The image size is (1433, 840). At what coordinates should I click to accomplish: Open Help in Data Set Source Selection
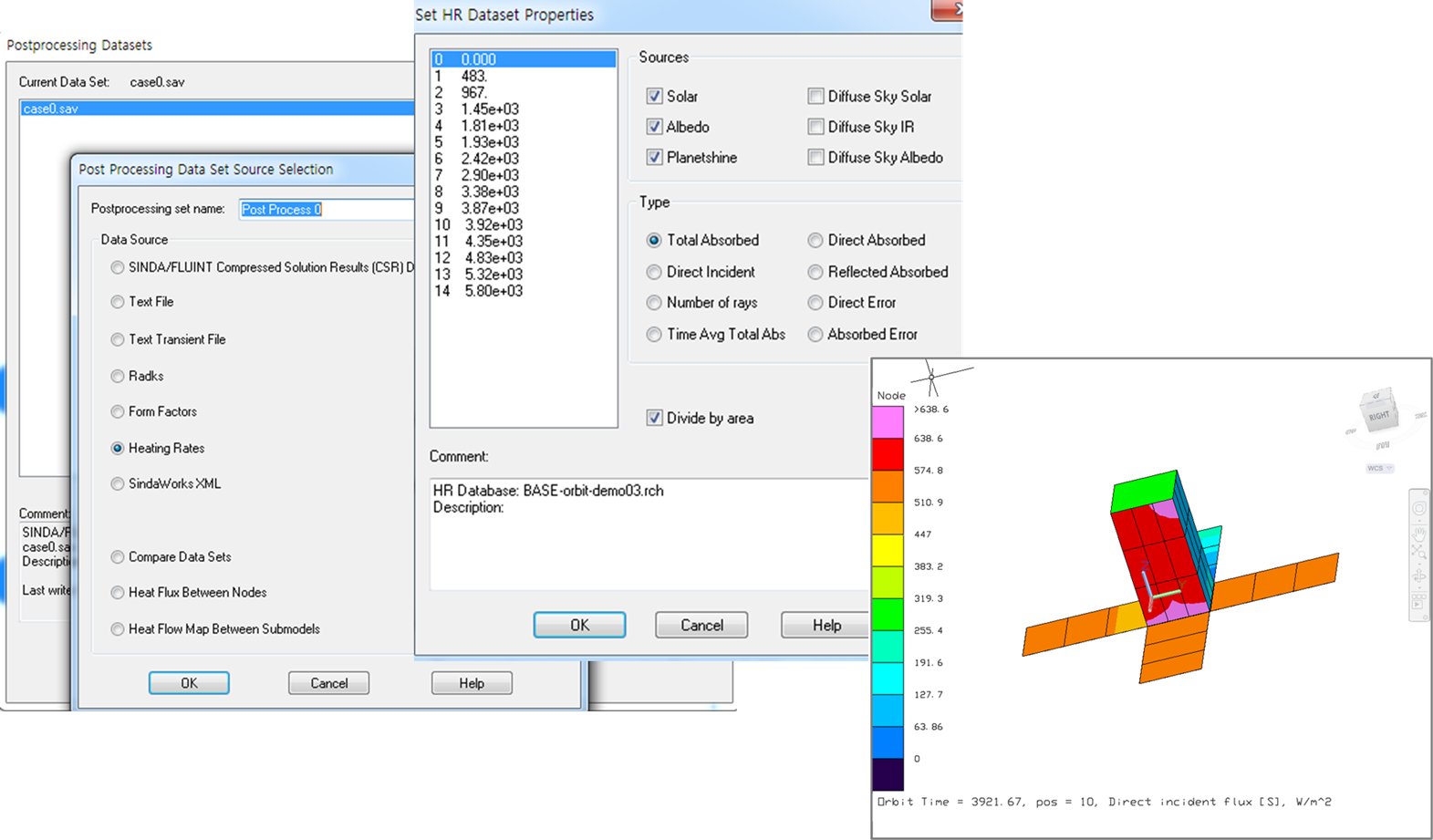tap(472, 683)
